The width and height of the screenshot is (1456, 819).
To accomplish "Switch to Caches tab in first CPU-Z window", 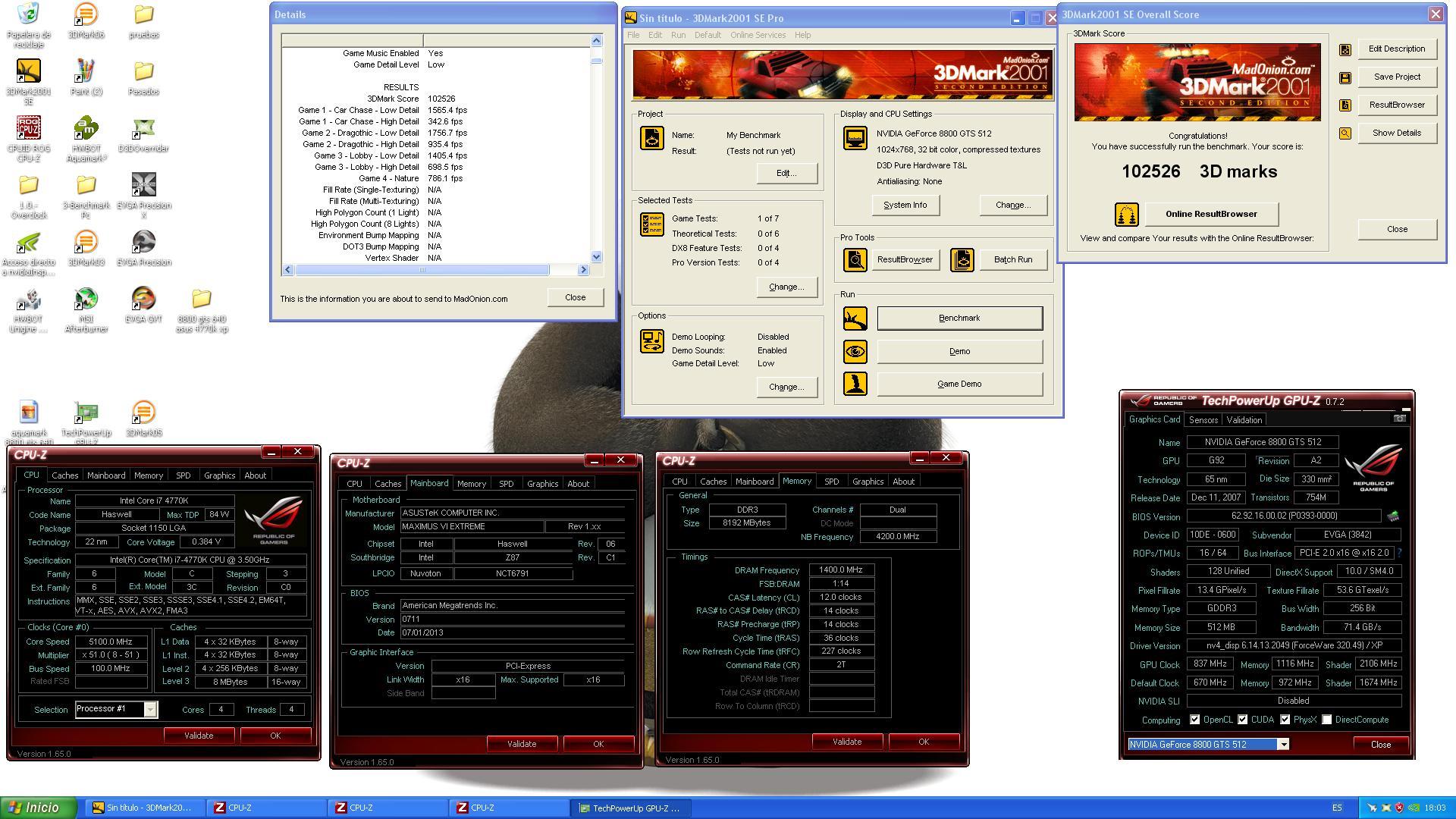I will pos(64,475).
